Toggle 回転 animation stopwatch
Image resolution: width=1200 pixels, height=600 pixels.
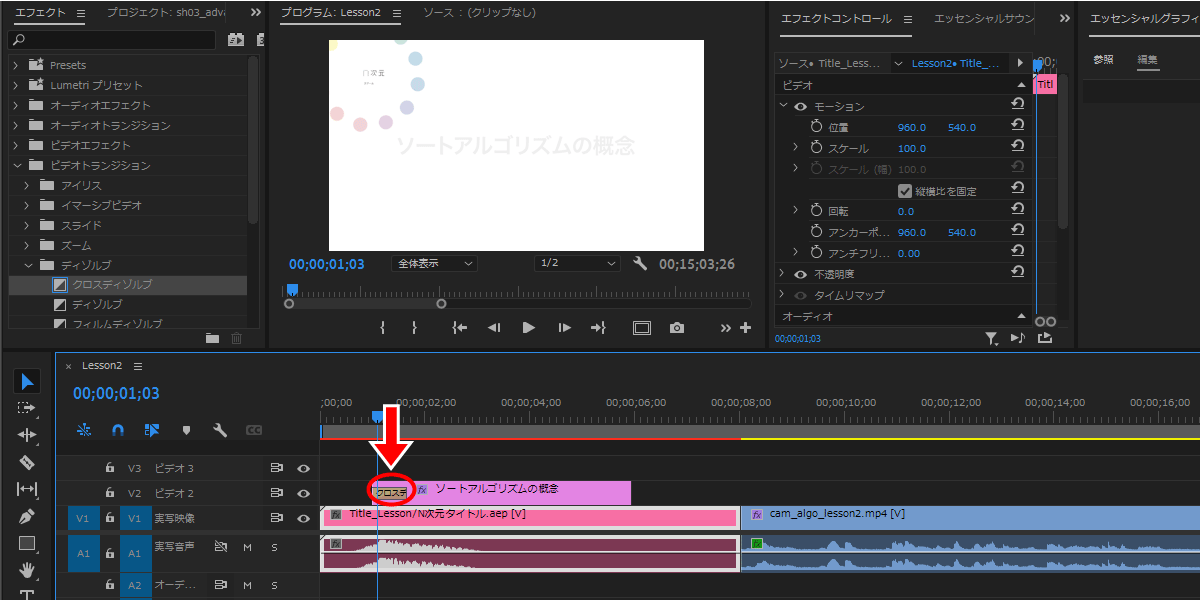tap(816, 211)
